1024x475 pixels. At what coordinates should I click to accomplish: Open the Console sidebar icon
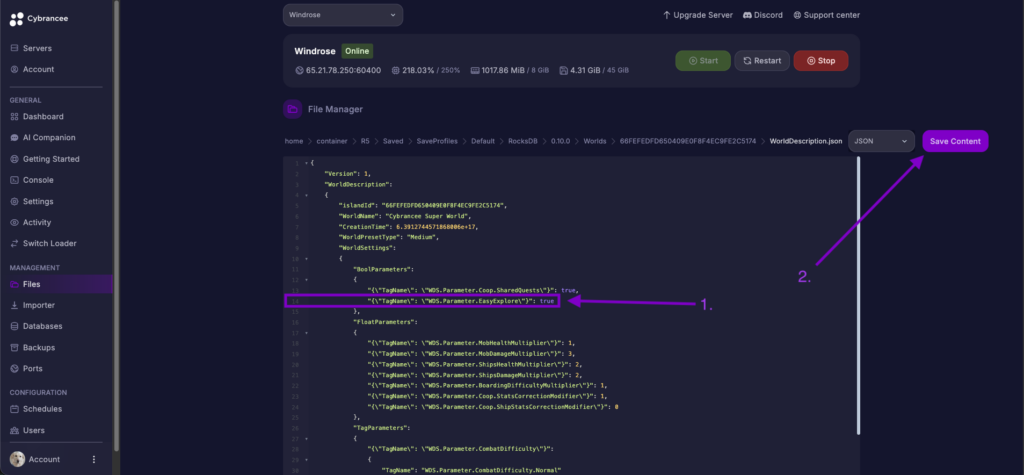pos(14,180)
